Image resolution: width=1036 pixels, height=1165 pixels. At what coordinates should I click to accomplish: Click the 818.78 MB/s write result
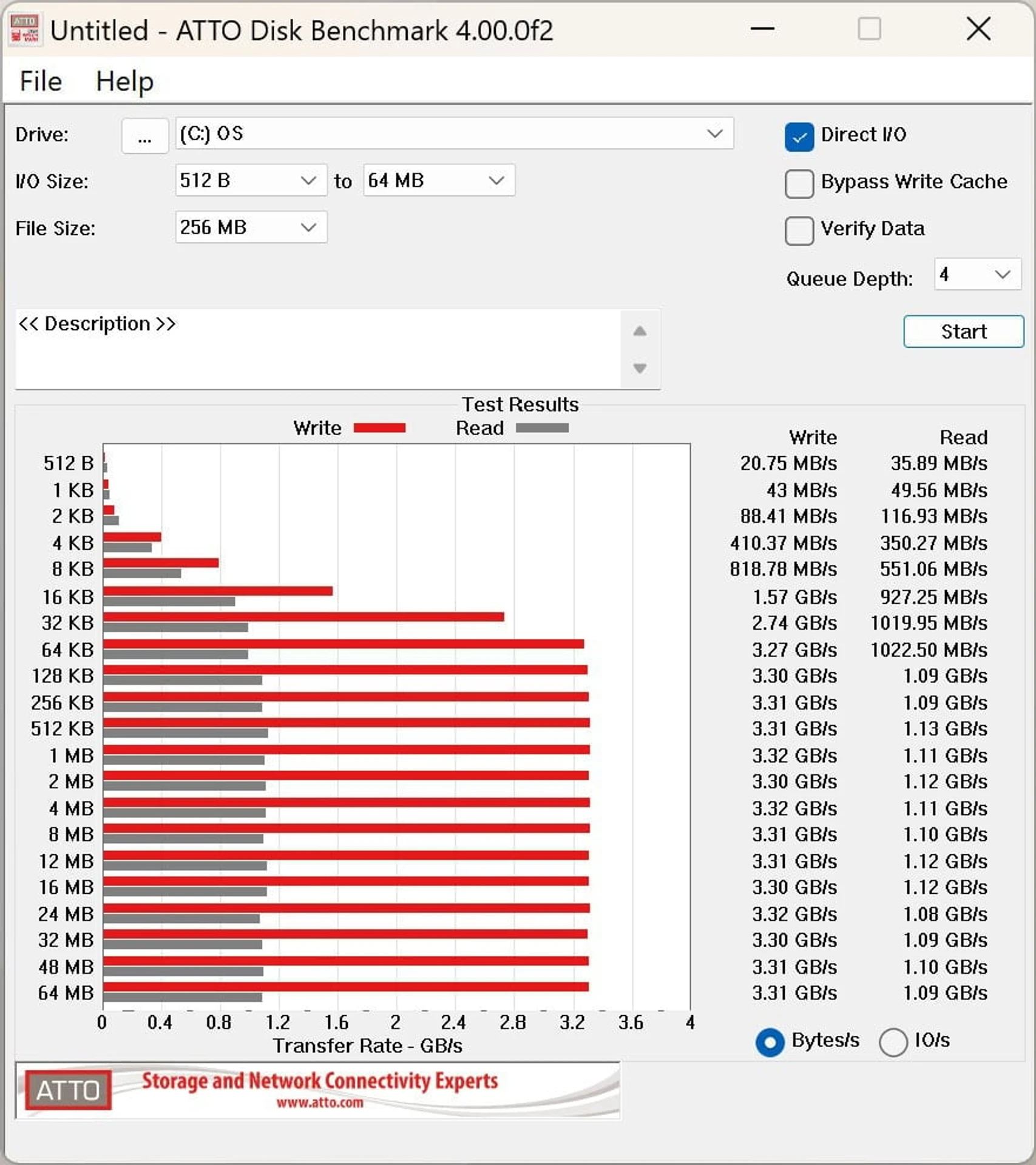click(784, 569)
